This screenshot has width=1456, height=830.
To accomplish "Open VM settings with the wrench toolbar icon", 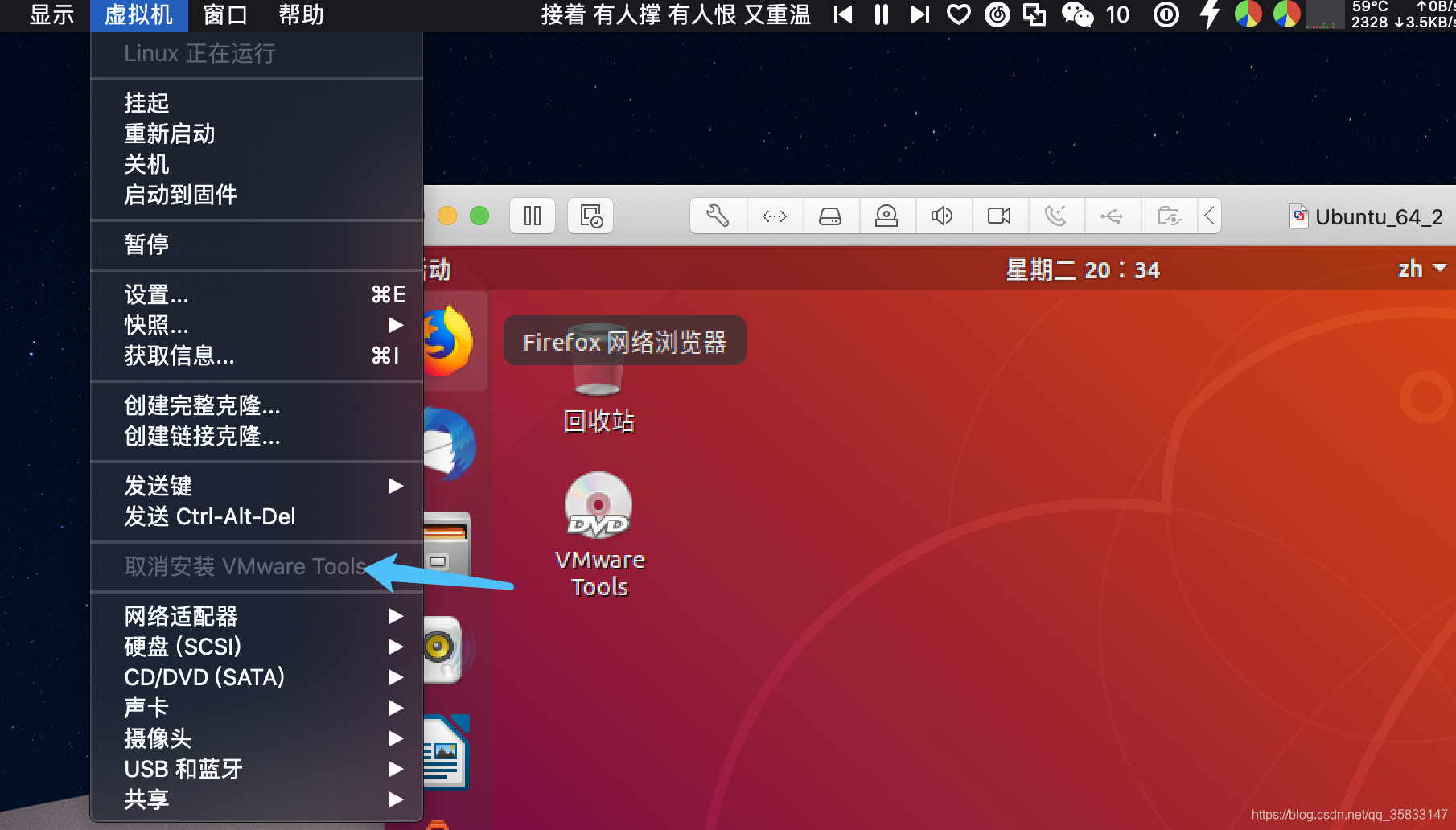I will tap(718, 216).
